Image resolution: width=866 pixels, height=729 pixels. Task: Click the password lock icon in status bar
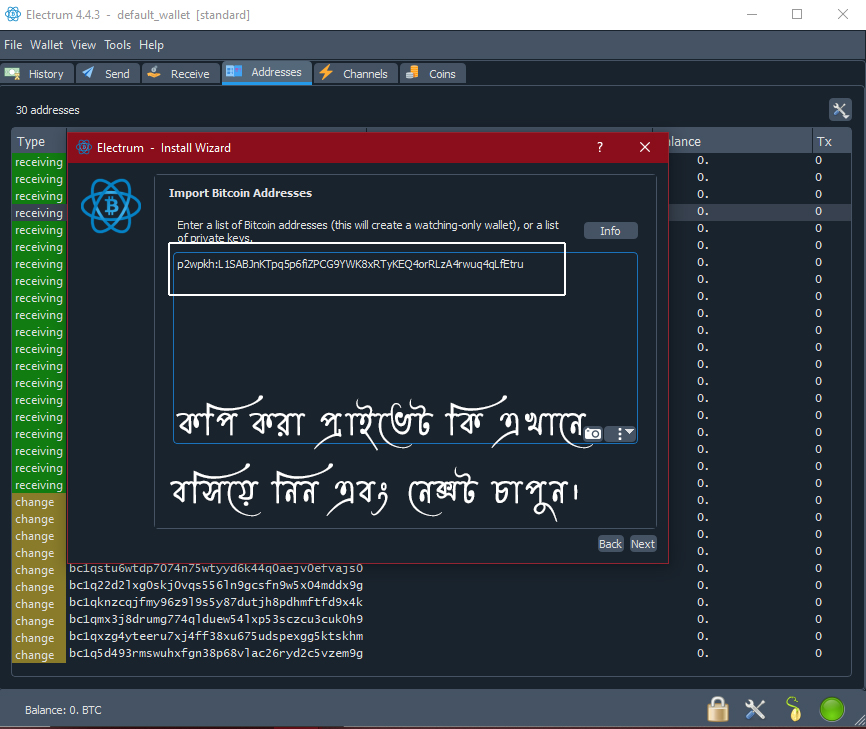(x=717, y=709)
